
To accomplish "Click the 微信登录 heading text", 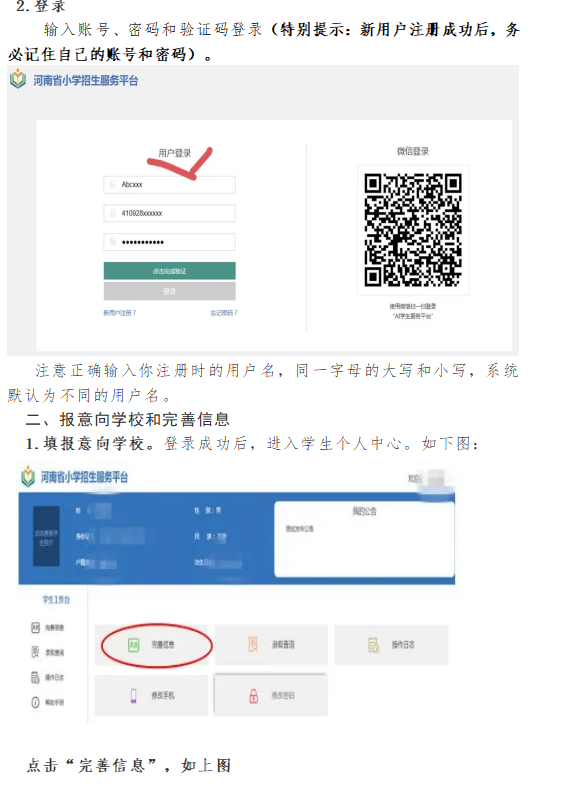I will 413,151.
